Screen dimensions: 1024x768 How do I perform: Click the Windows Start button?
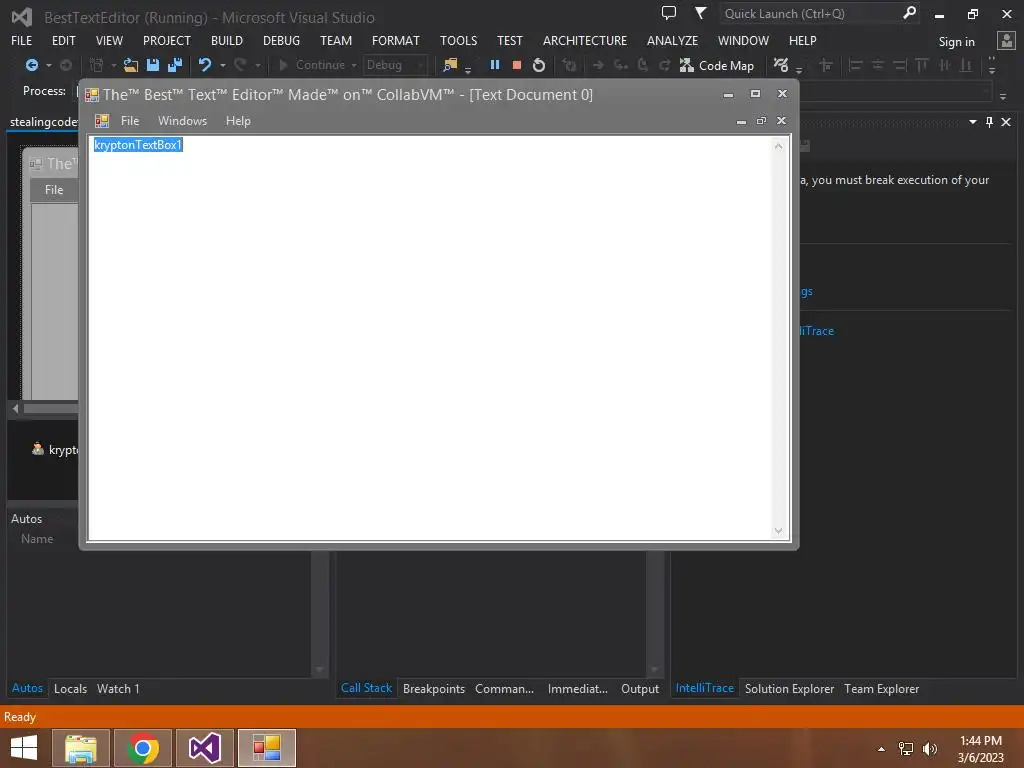24,748
